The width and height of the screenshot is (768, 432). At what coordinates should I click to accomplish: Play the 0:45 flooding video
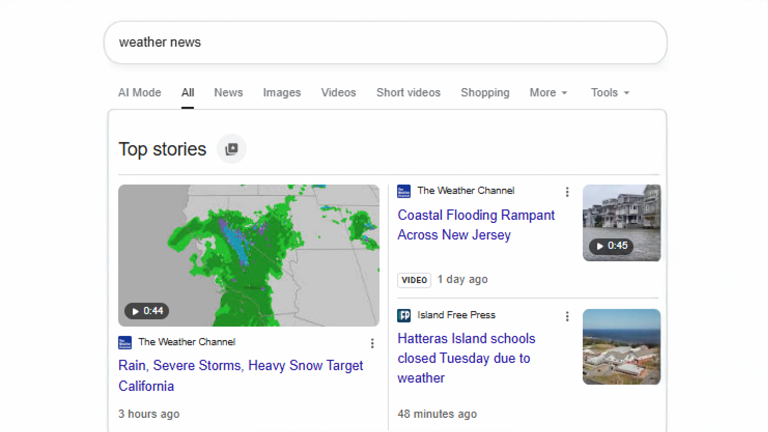(x=611, y=246)
